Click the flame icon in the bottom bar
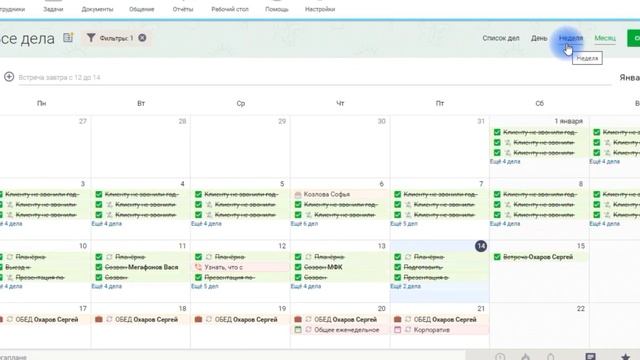 526,357
